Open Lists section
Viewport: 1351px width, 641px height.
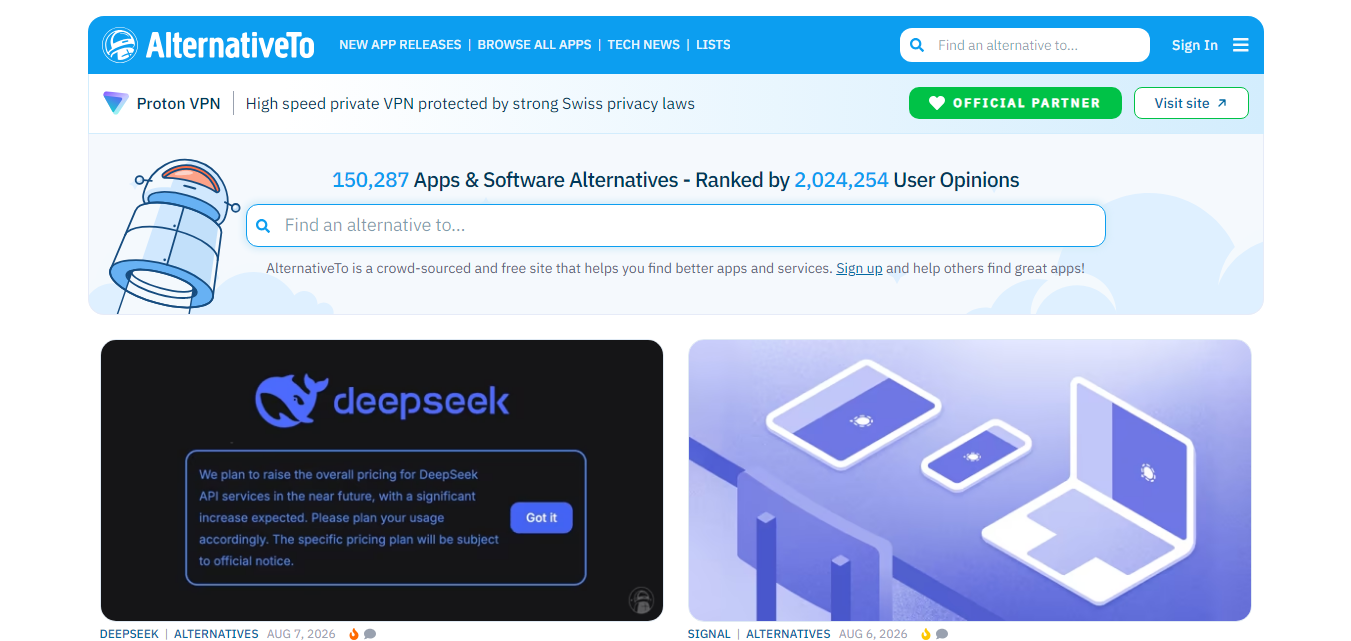[713, 45]
